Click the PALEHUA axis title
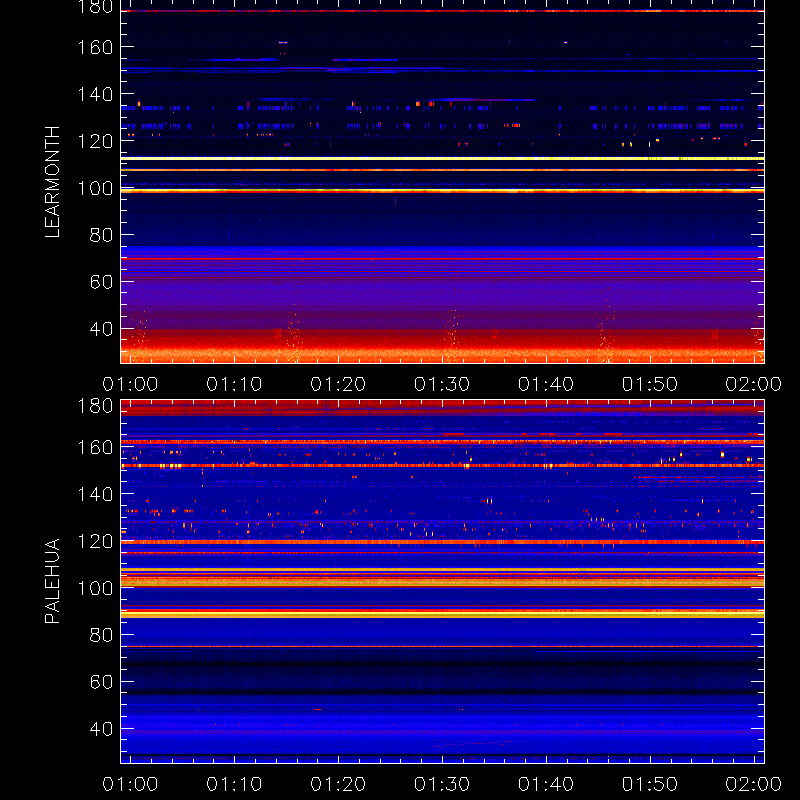The image size is (800, 800). coord(53,581)
